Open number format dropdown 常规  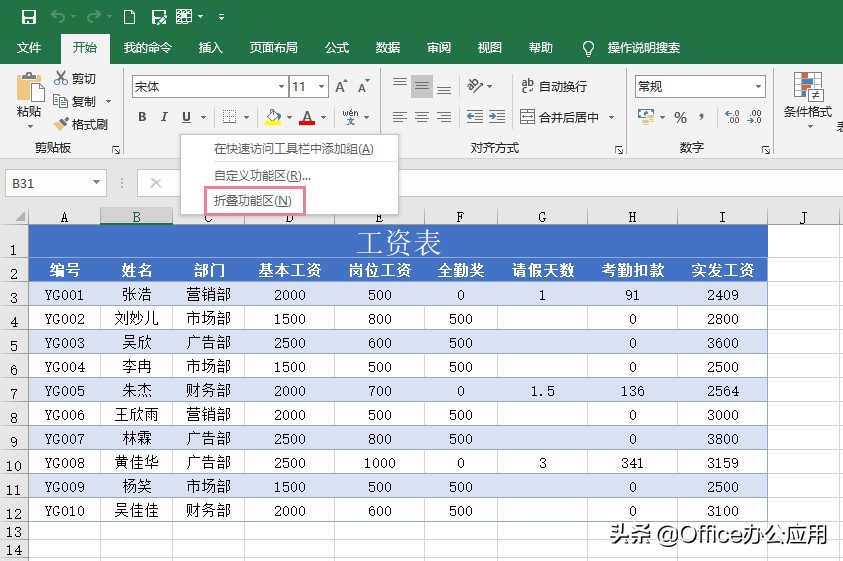758,87
